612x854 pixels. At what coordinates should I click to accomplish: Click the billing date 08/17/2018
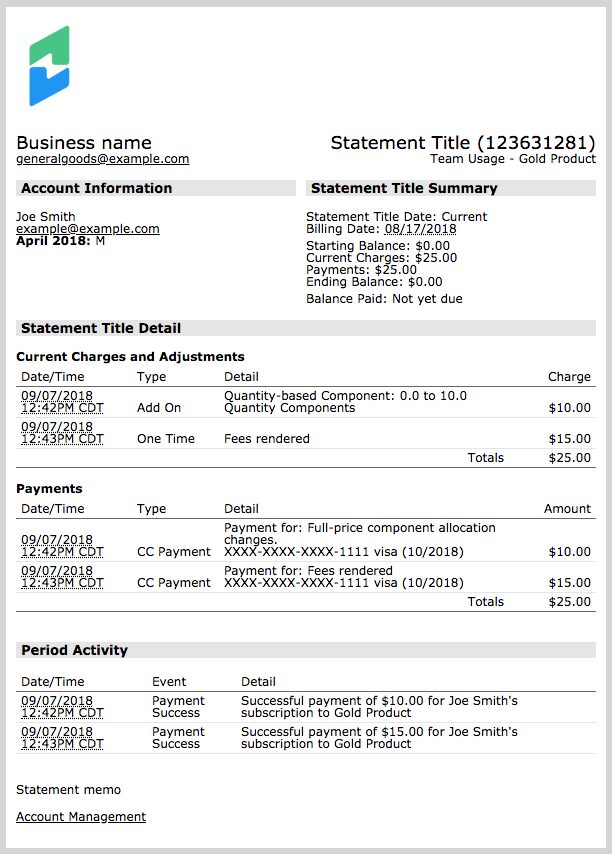pyautogui.click(x=420, y=229)
